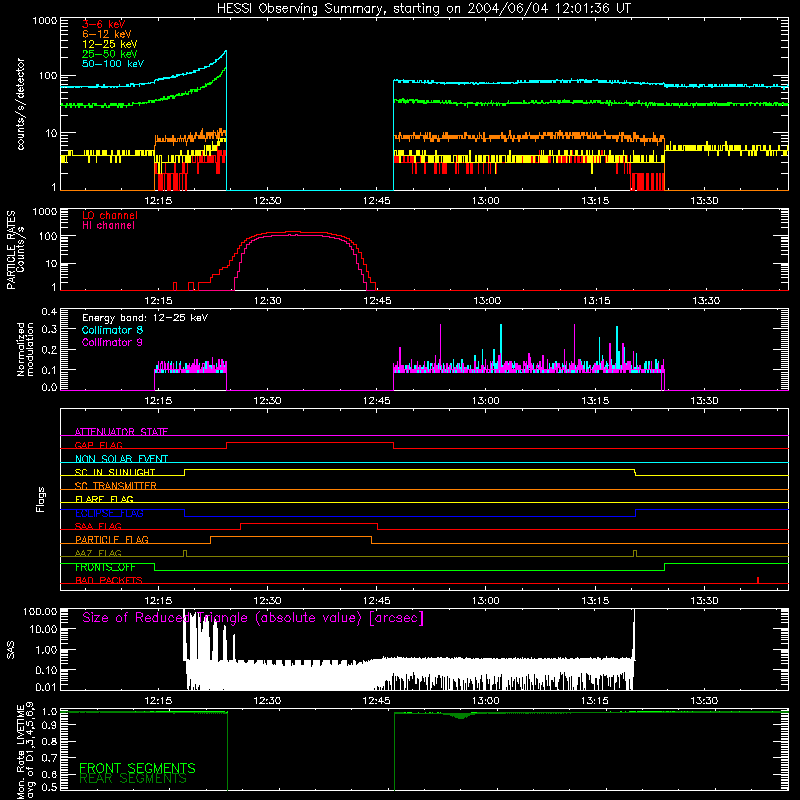Viewport: 800px width, 800px height.
Task: Select the 6-12 keV legend label
Action: pyautogui.click(x=106, y=34)
